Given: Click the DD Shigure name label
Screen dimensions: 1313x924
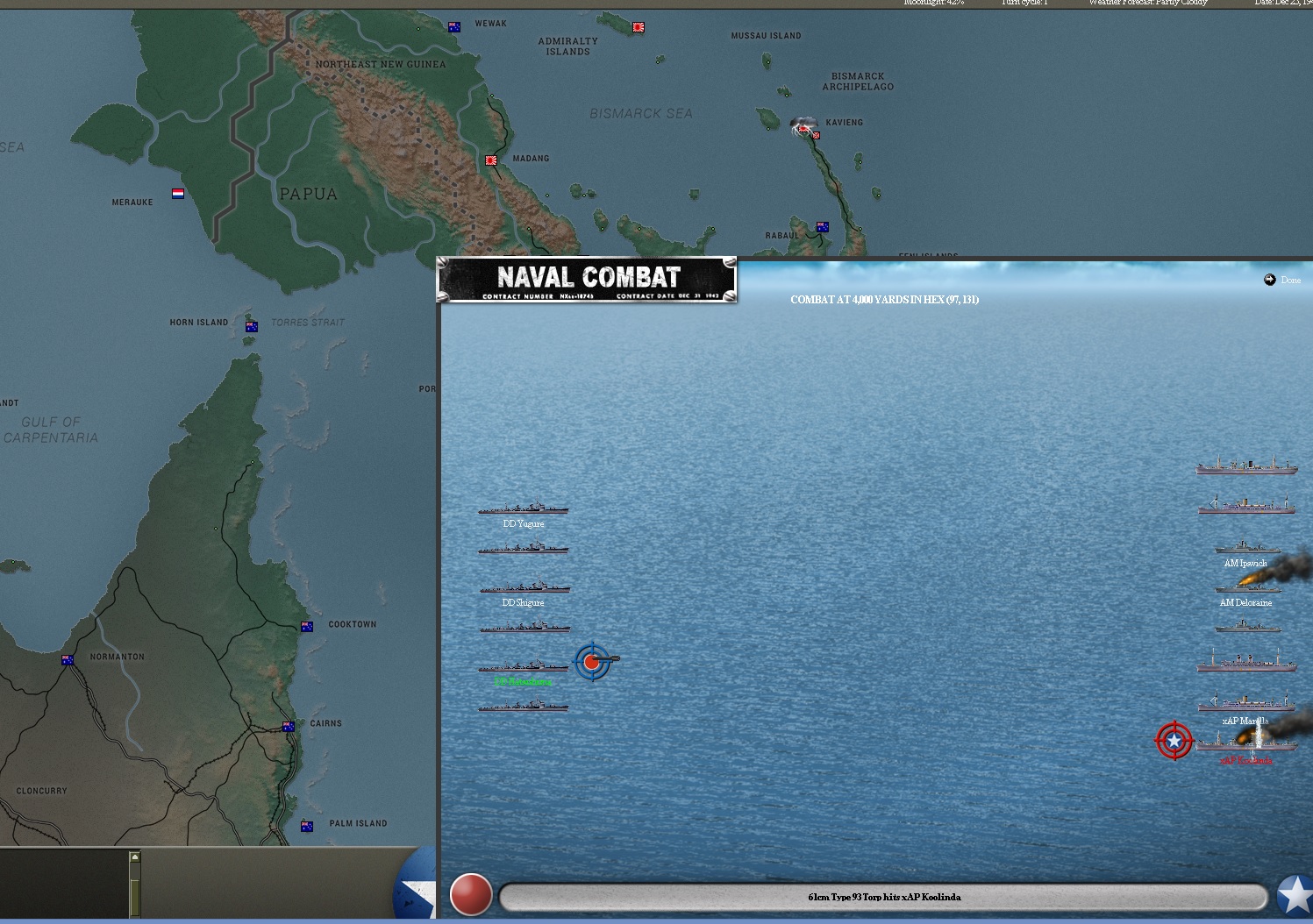Looking at the screenshot, I should (523, 602).
